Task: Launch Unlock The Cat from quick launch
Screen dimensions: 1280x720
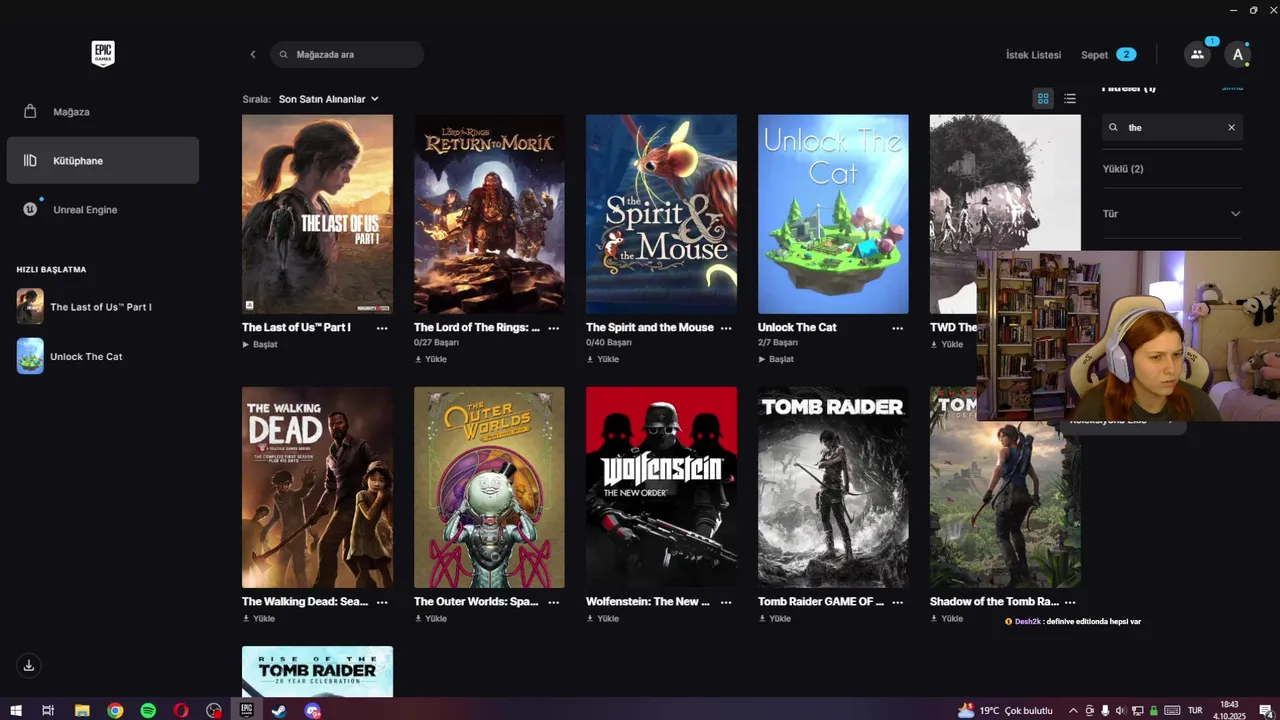Action: click(x=103, y=356)
